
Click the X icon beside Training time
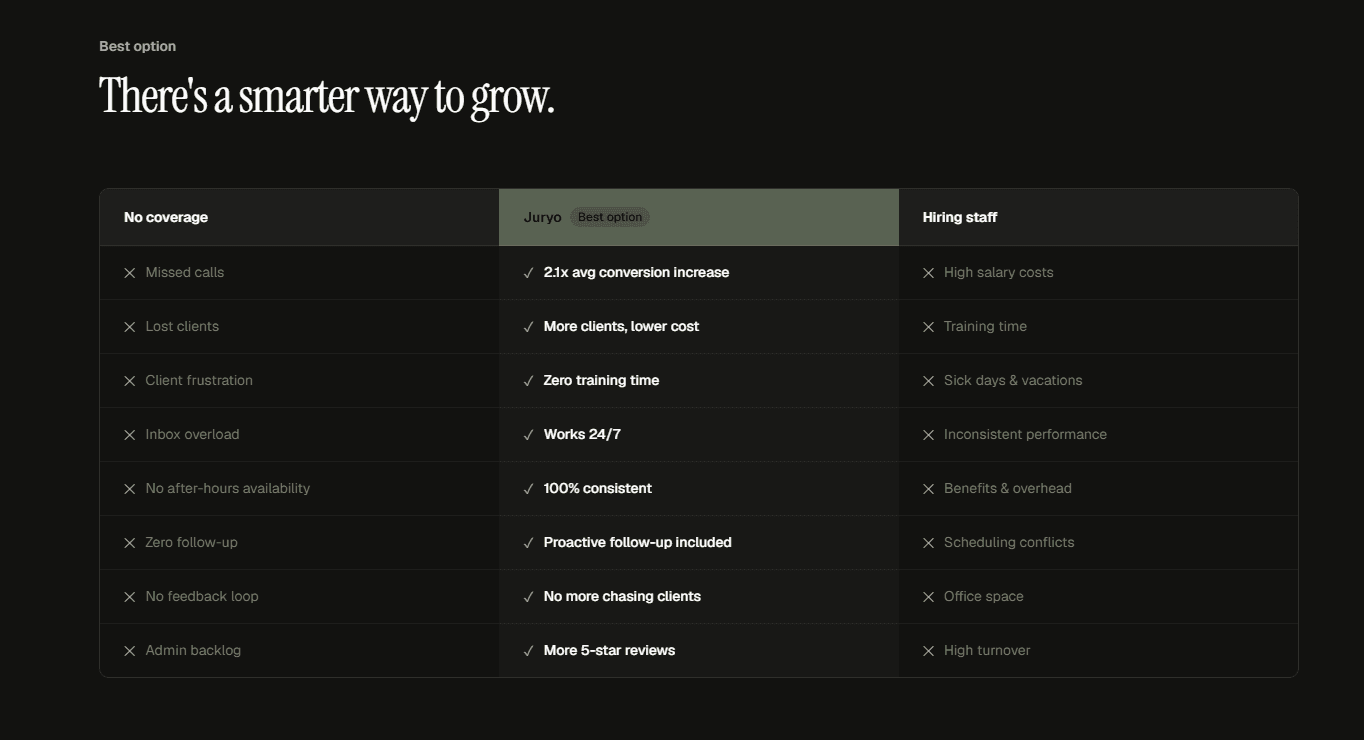(928, 327)
